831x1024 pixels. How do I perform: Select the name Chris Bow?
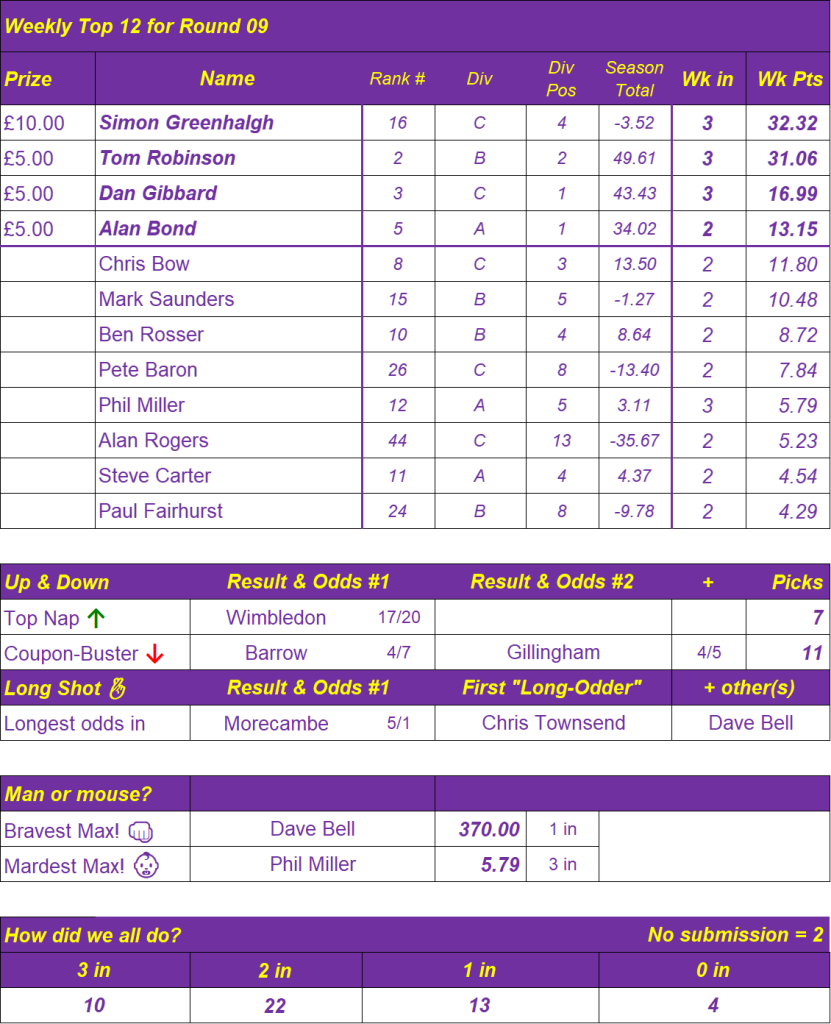[x=144, y=264]
